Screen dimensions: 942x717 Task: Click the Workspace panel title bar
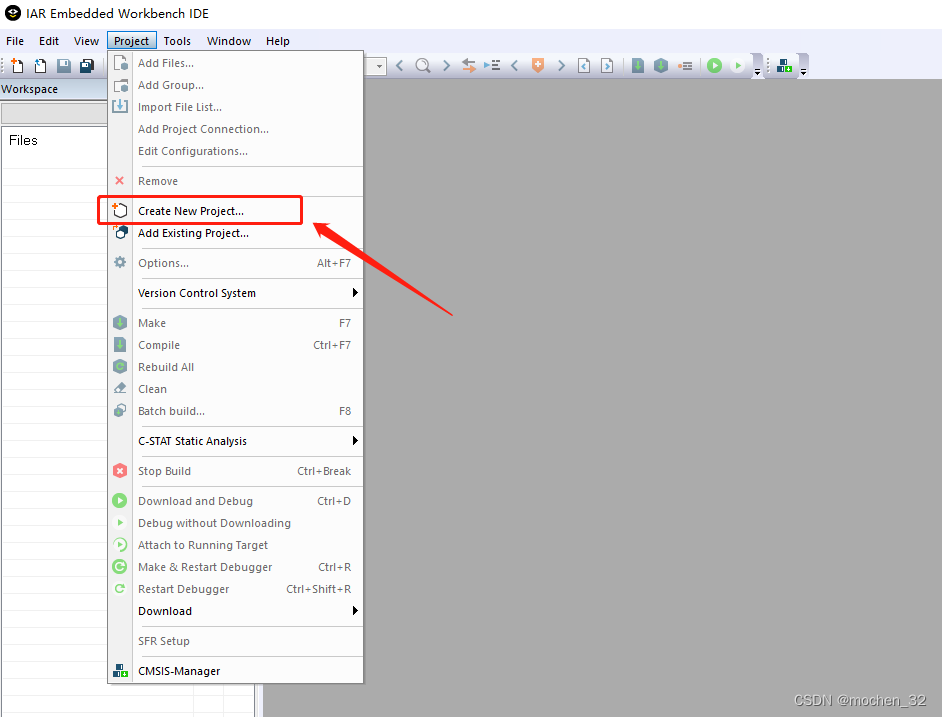(x=54, y=89)
